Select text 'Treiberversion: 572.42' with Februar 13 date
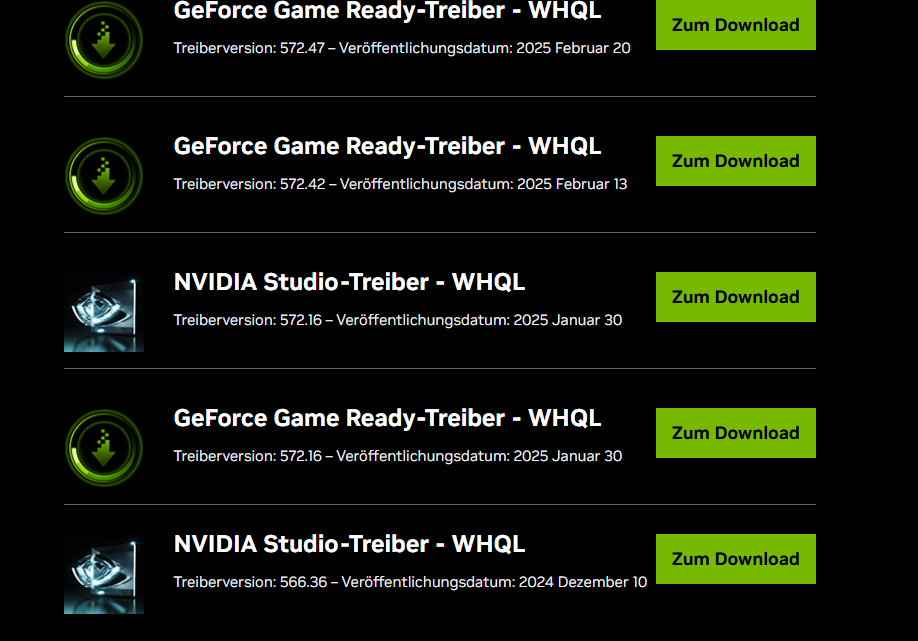The image size is (918, 641). [400, 184]
